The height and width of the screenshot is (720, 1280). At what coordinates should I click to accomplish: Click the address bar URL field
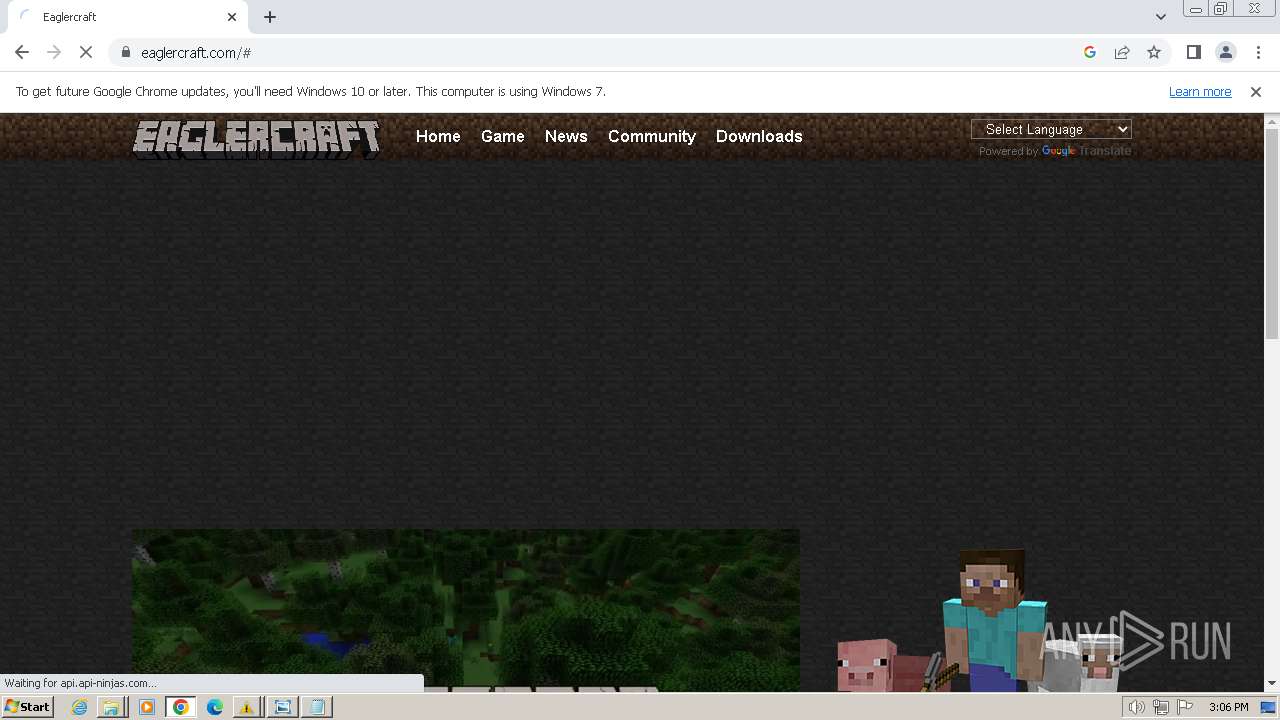pos(600,52)
